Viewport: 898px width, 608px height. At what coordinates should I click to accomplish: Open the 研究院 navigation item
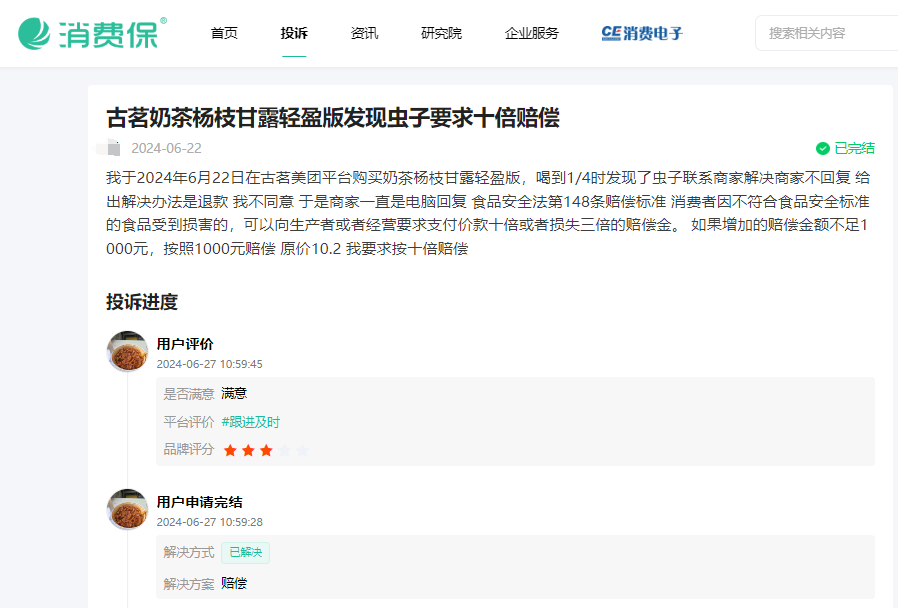coord(441,33)
